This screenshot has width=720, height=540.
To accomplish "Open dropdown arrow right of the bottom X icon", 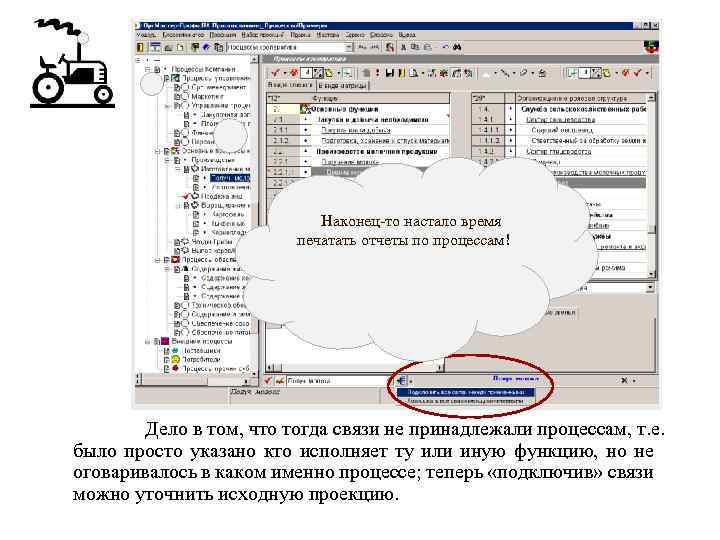I will pos(634,381).
